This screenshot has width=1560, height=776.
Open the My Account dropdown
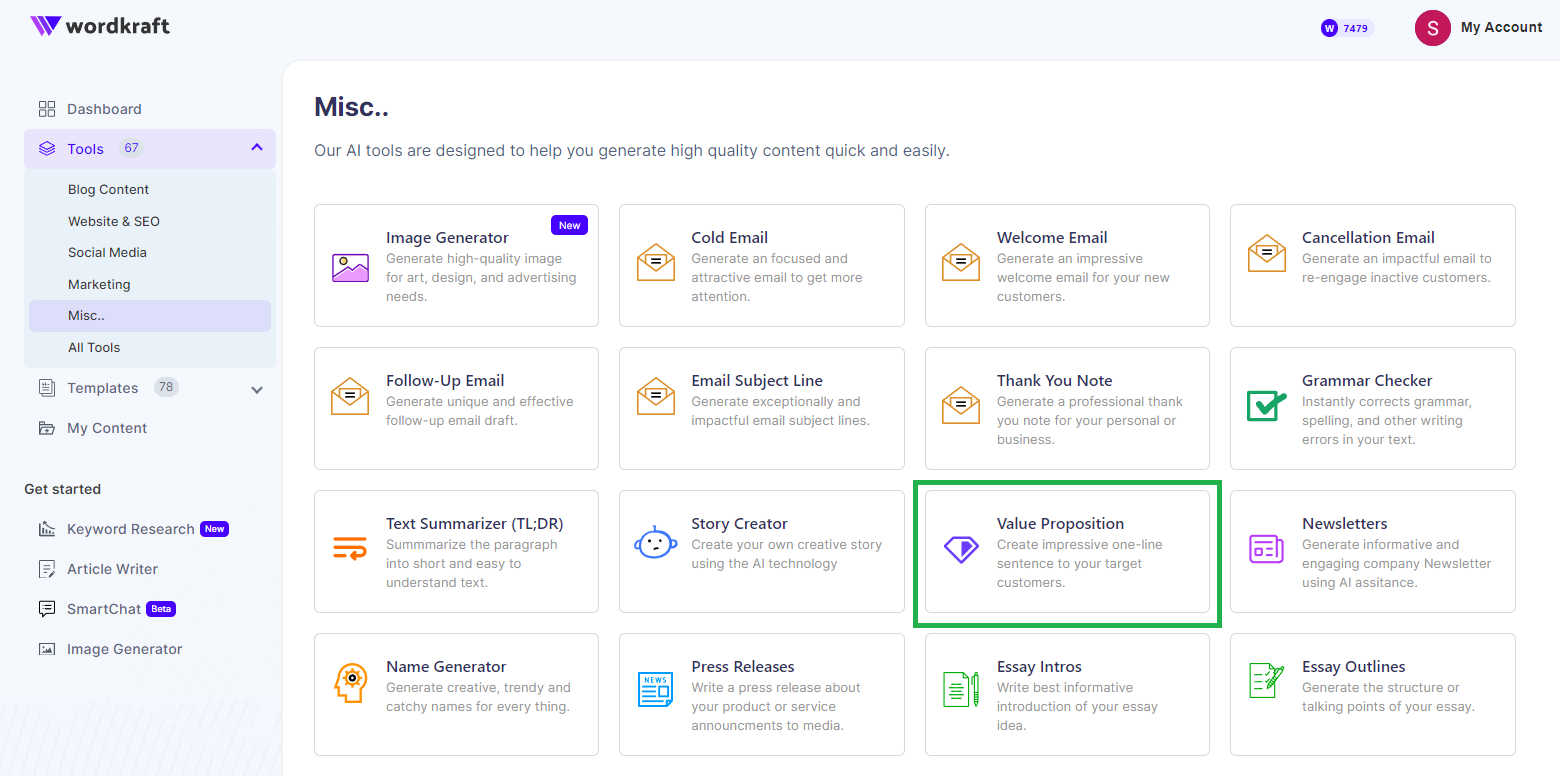point(1481,28)
